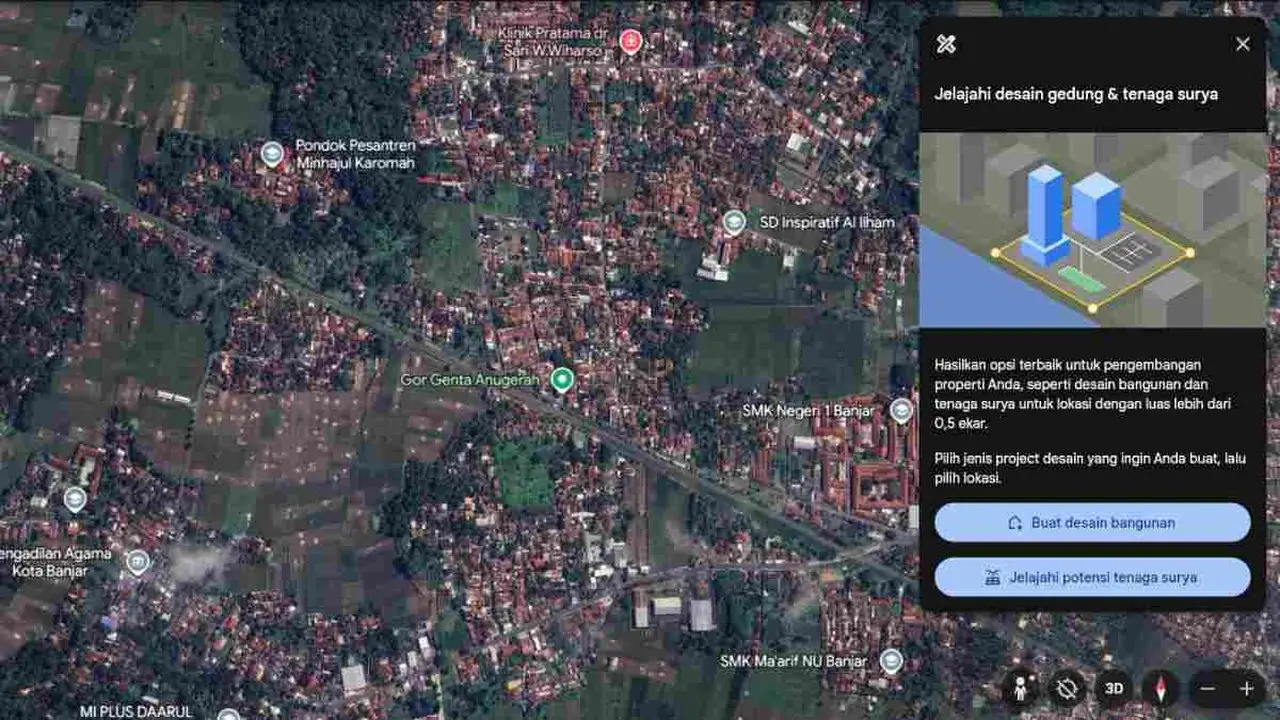Click Buat desain bangunan button
This screenshot has width=1280, height=720.
click(1092, 522)
